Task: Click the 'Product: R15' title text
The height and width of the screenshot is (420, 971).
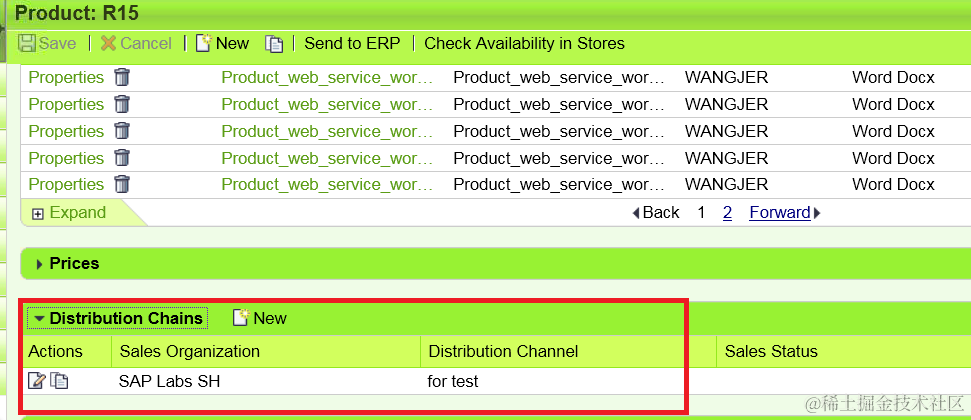Action: coord(77,12)
